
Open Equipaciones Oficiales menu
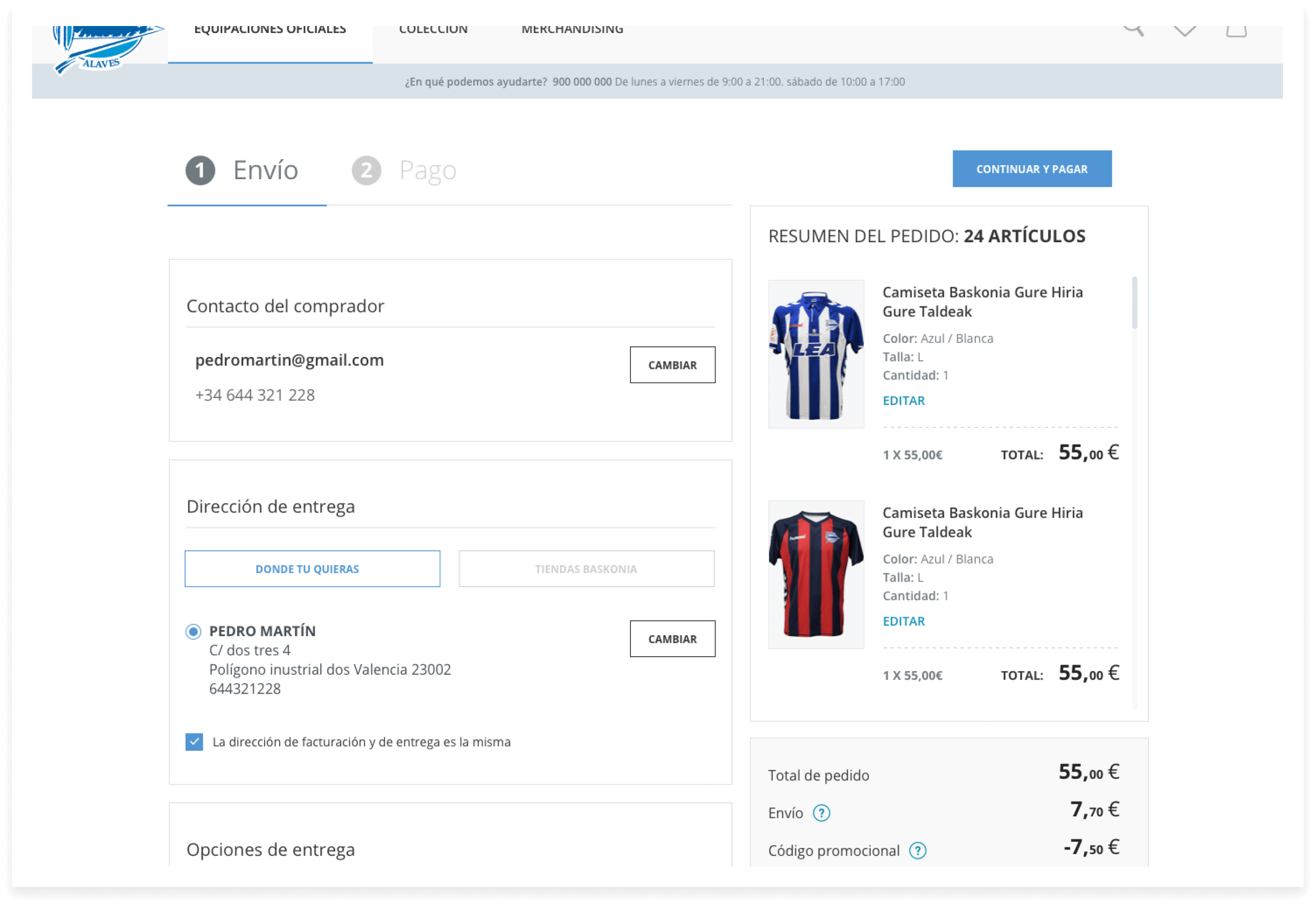[270, 30]
